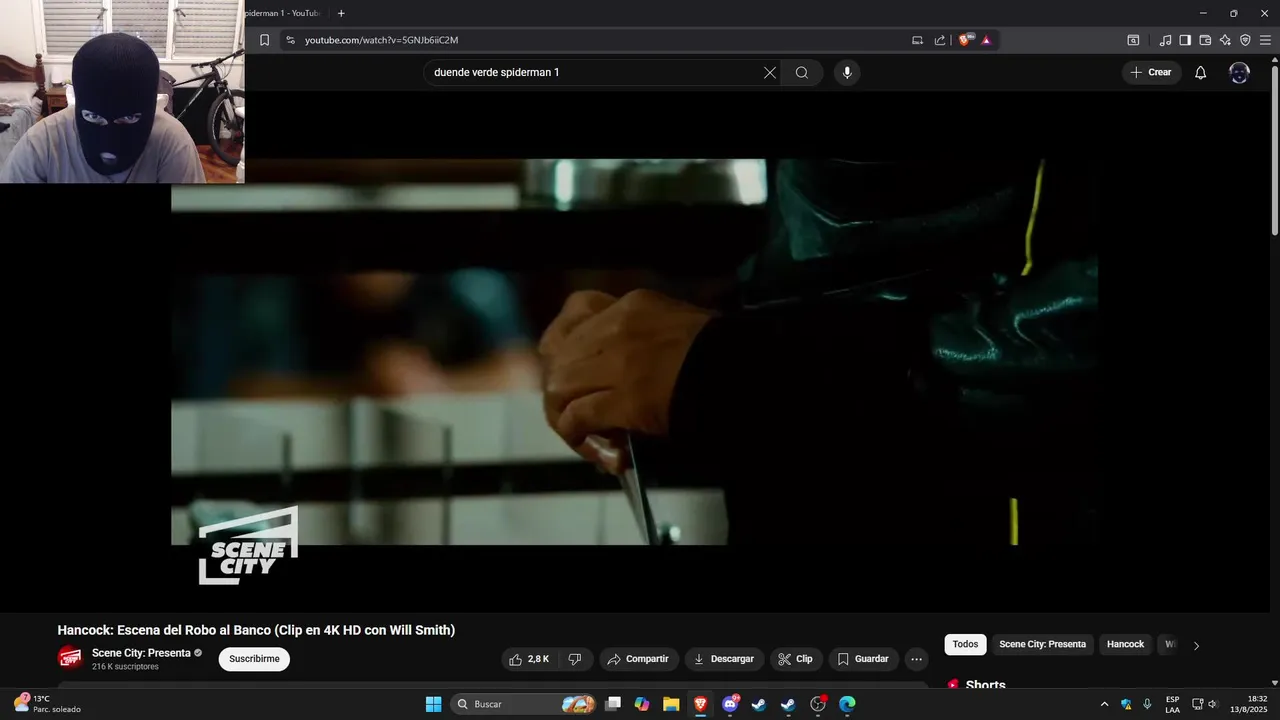Open the browser hamburger menu

(x=1265, y=40)
